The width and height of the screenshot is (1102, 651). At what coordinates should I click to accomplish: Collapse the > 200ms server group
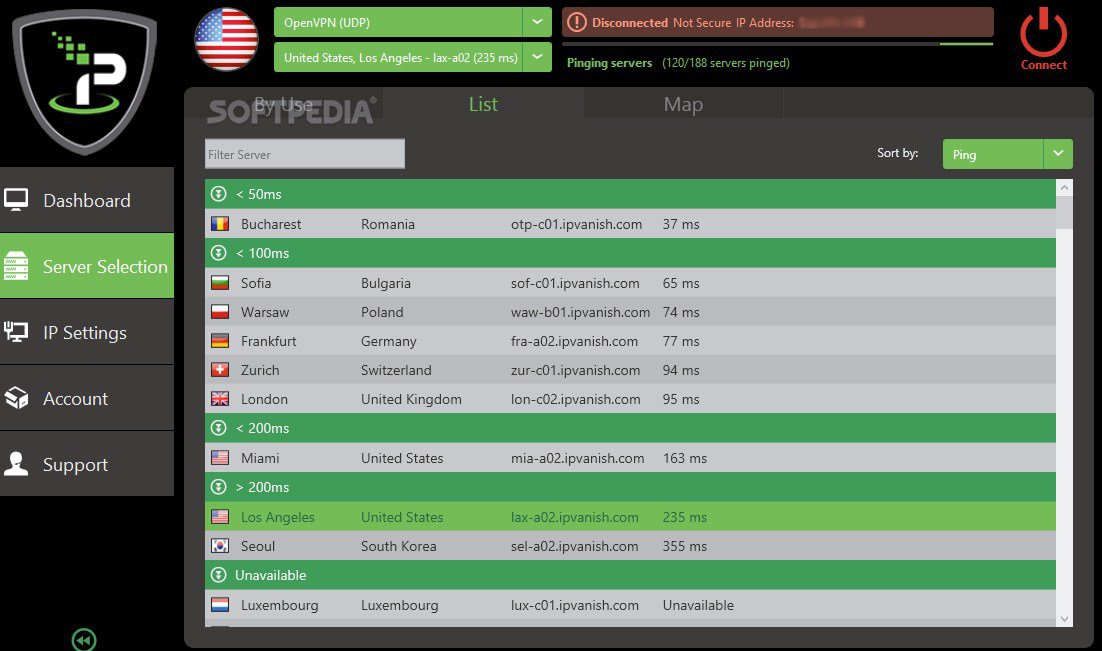[219, 486]
